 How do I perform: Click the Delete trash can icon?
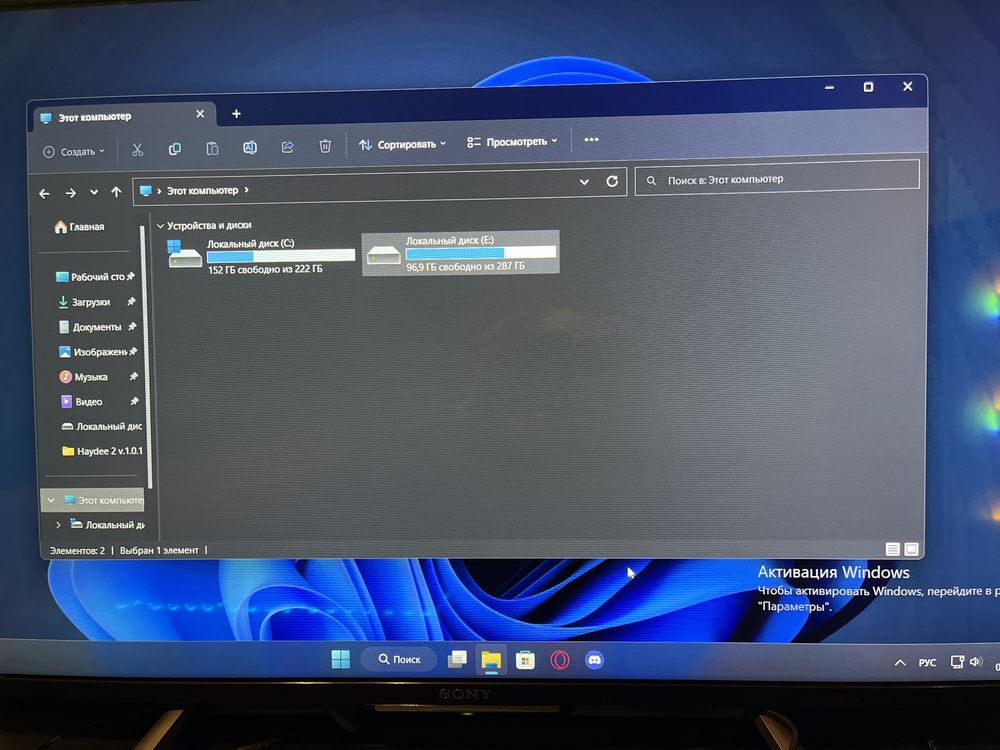[x=325, y=146]
